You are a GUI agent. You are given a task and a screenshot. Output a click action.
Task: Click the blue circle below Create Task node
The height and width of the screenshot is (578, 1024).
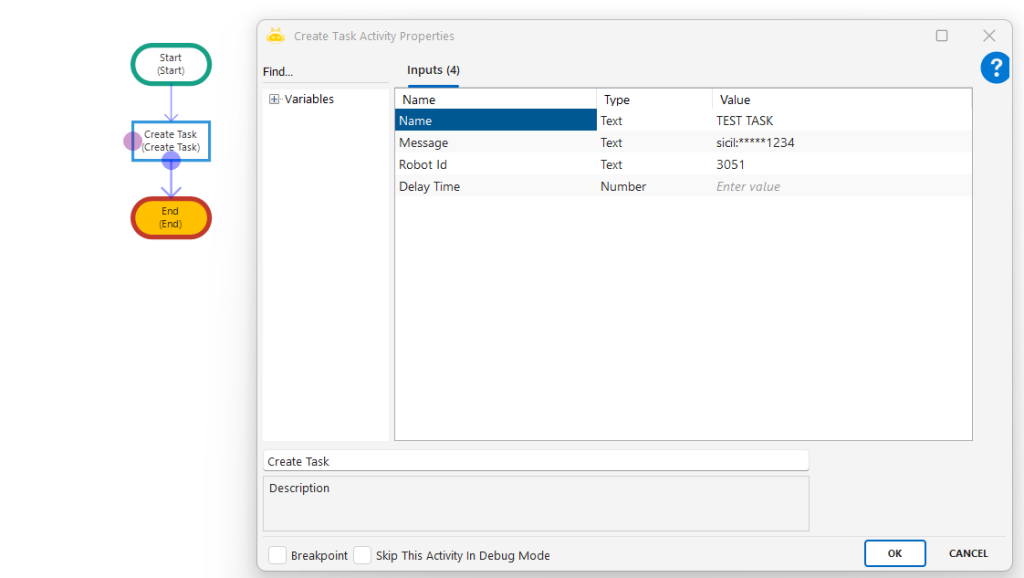(171, 160)
